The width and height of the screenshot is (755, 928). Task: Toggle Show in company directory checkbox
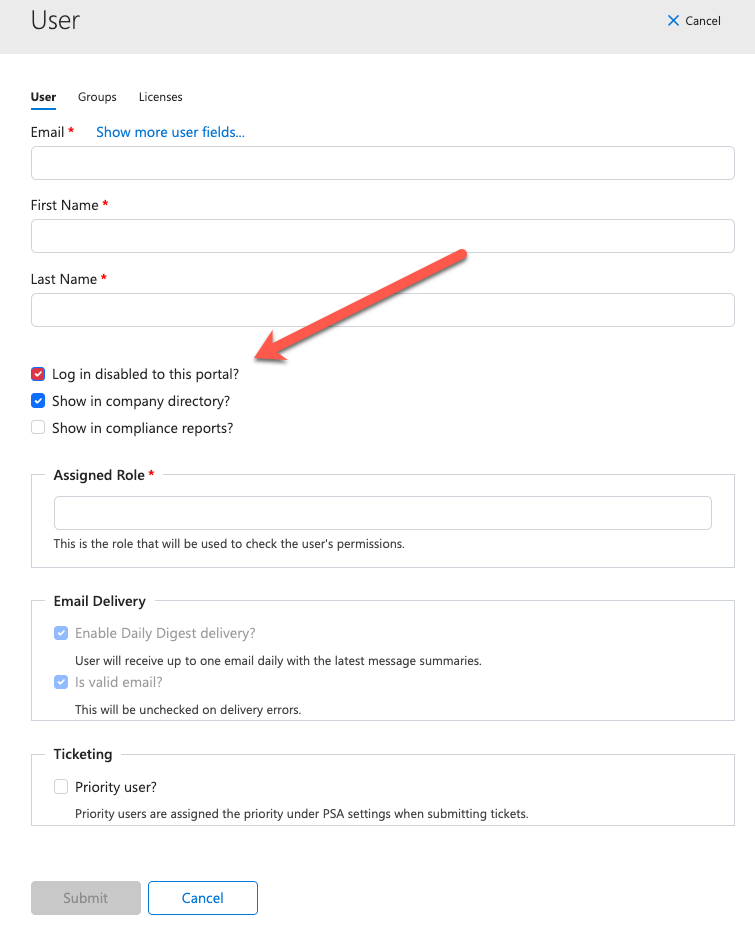coord(38,401)
